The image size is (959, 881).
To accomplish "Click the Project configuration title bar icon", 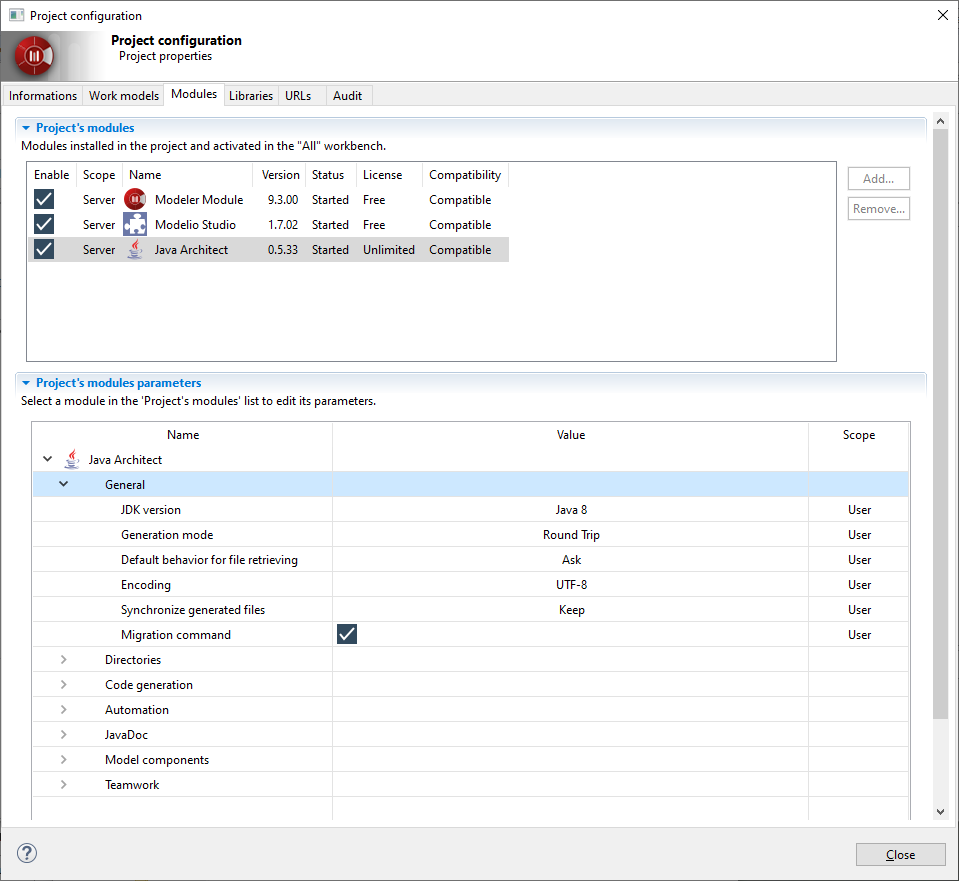I will click(x=16, y=15).
